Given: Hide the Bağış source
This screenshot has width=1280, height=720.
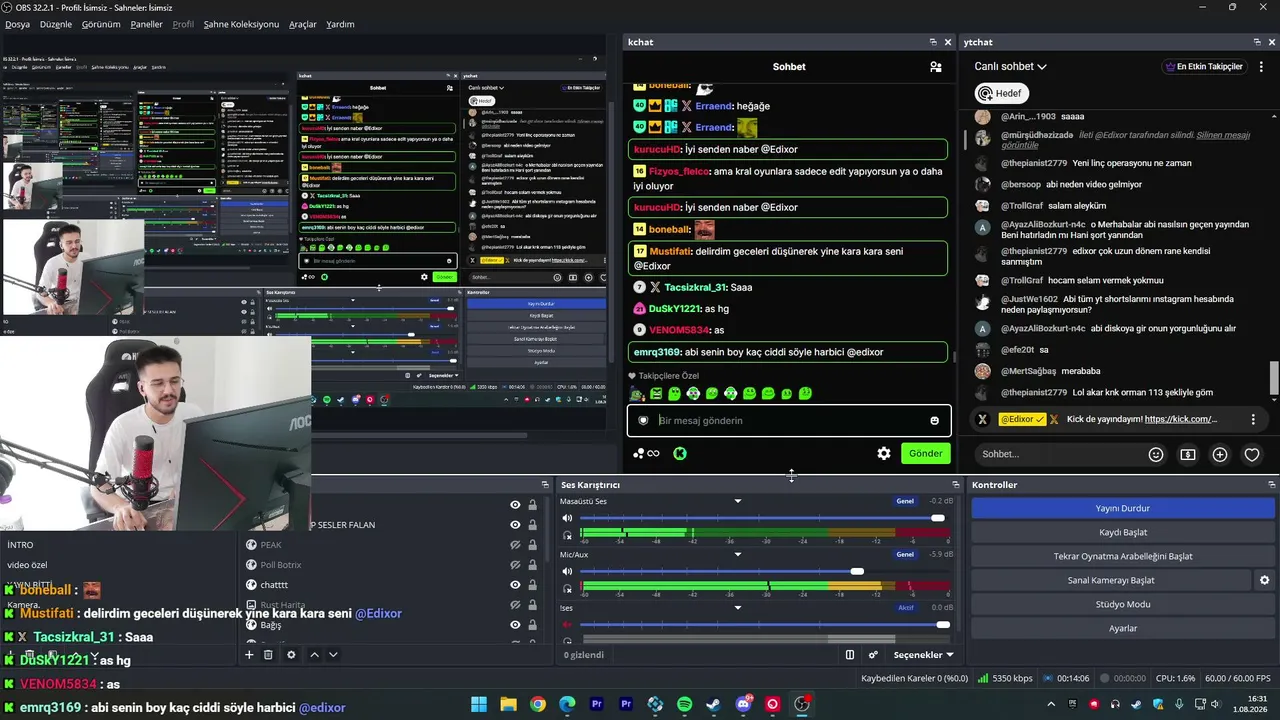Looking at the screenshot, I should point(515,625).
